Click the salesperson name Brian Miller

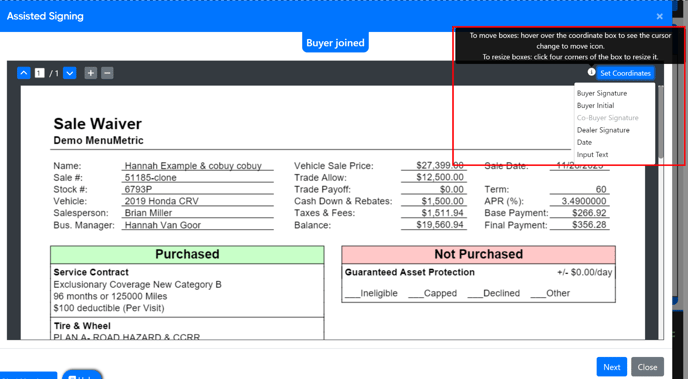[x=148, y=213]
